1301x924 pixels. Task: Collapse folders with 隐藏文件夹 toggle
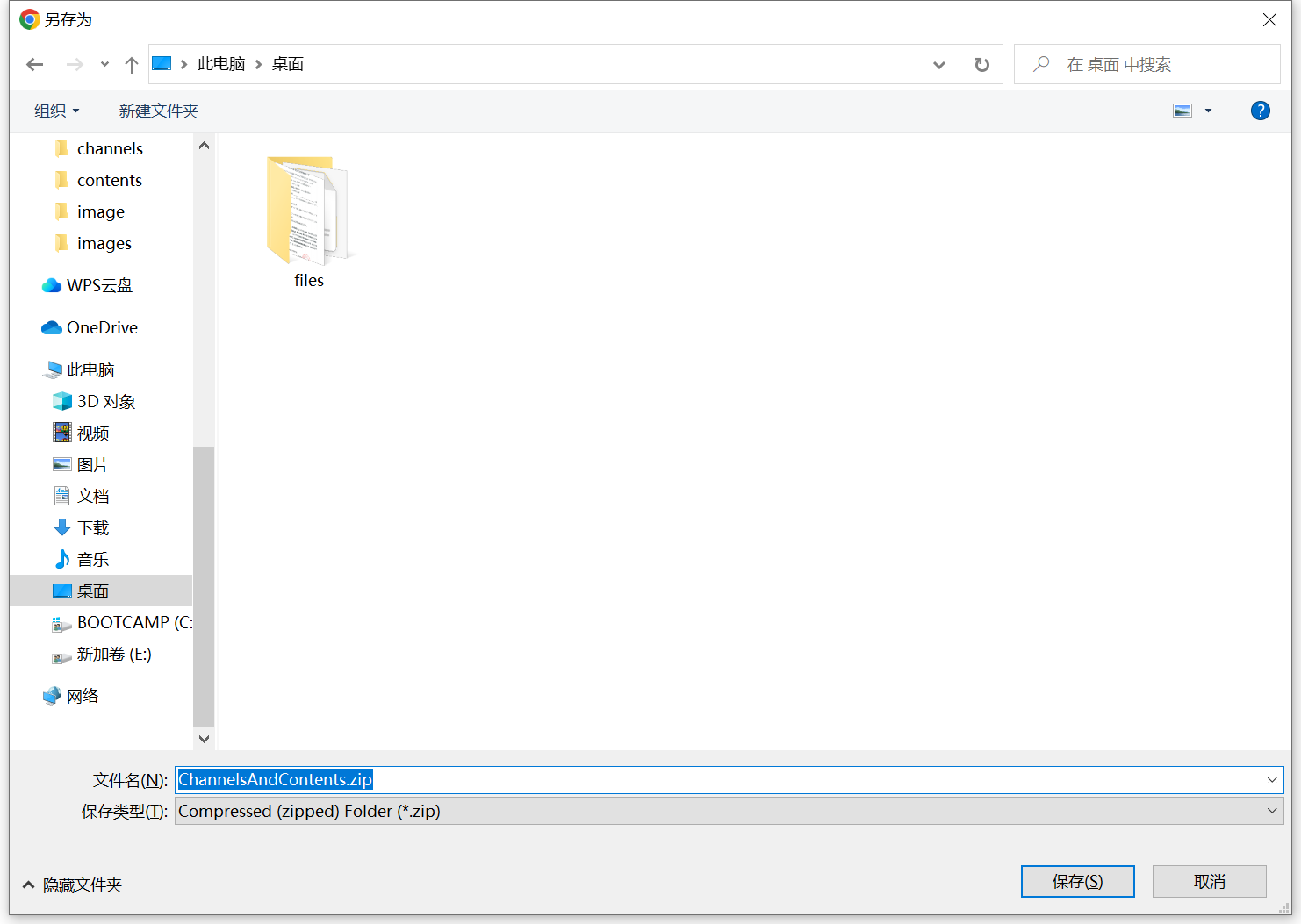pos(73,885)
